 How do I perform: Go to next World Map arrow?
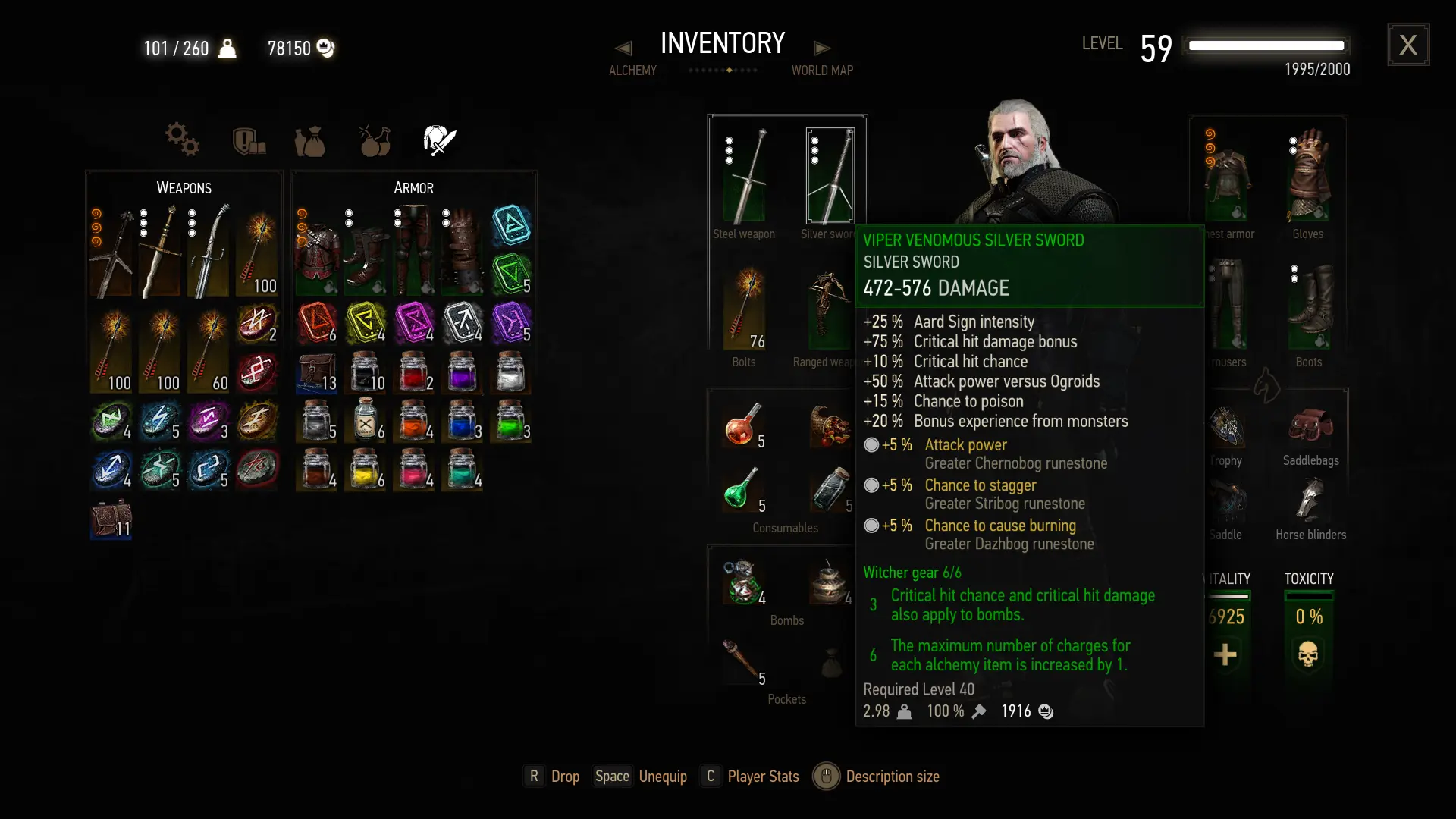pos(822,49)
